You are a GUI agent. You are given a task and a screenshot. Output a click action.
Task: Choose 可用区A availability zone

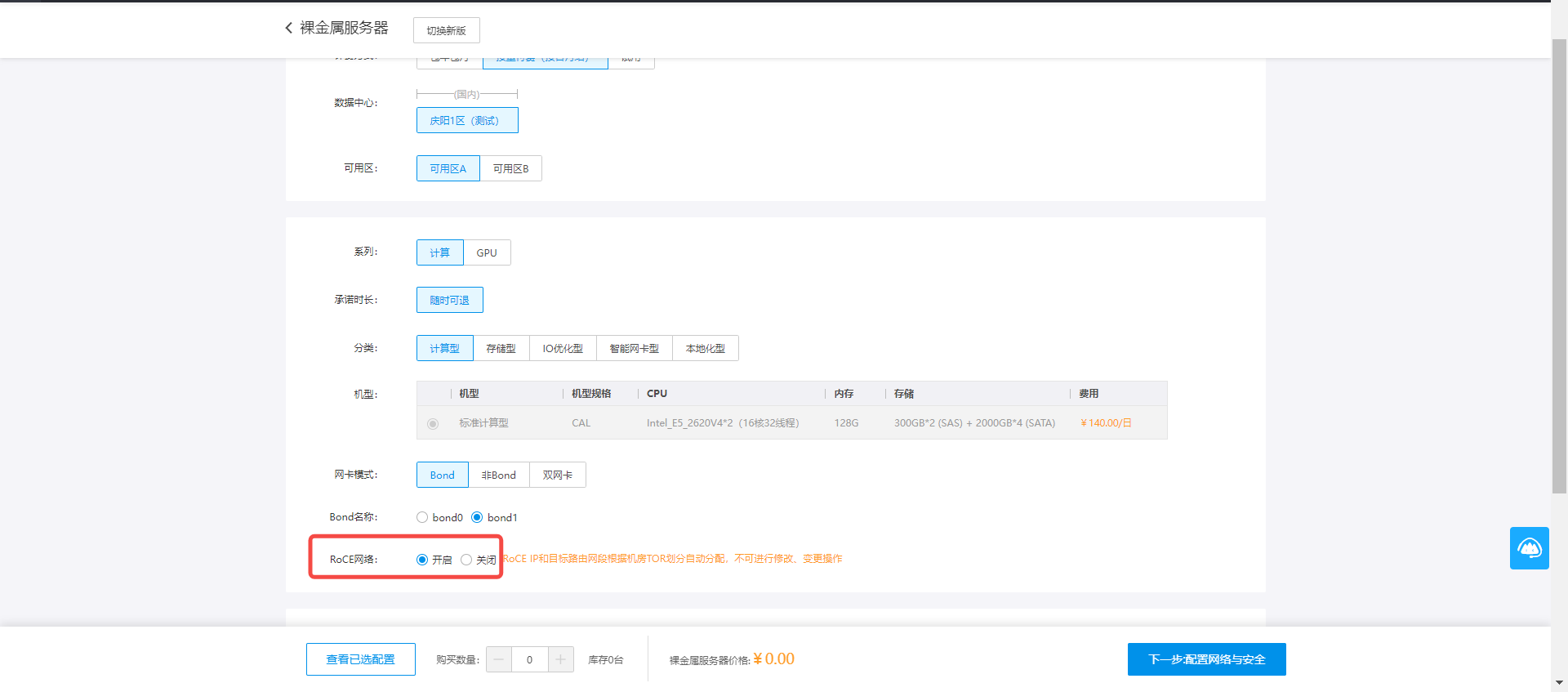448,168
